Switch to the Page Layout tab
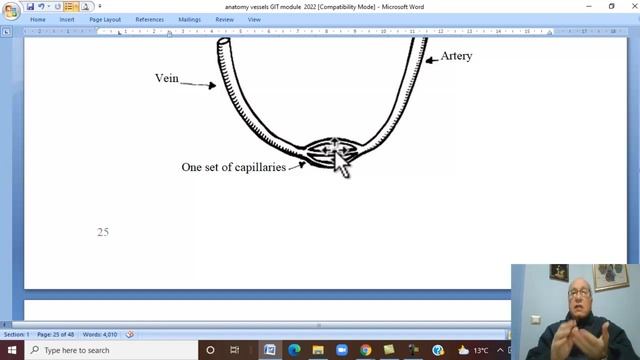Viewport: 640px width, 360px height. click(105, 20)
